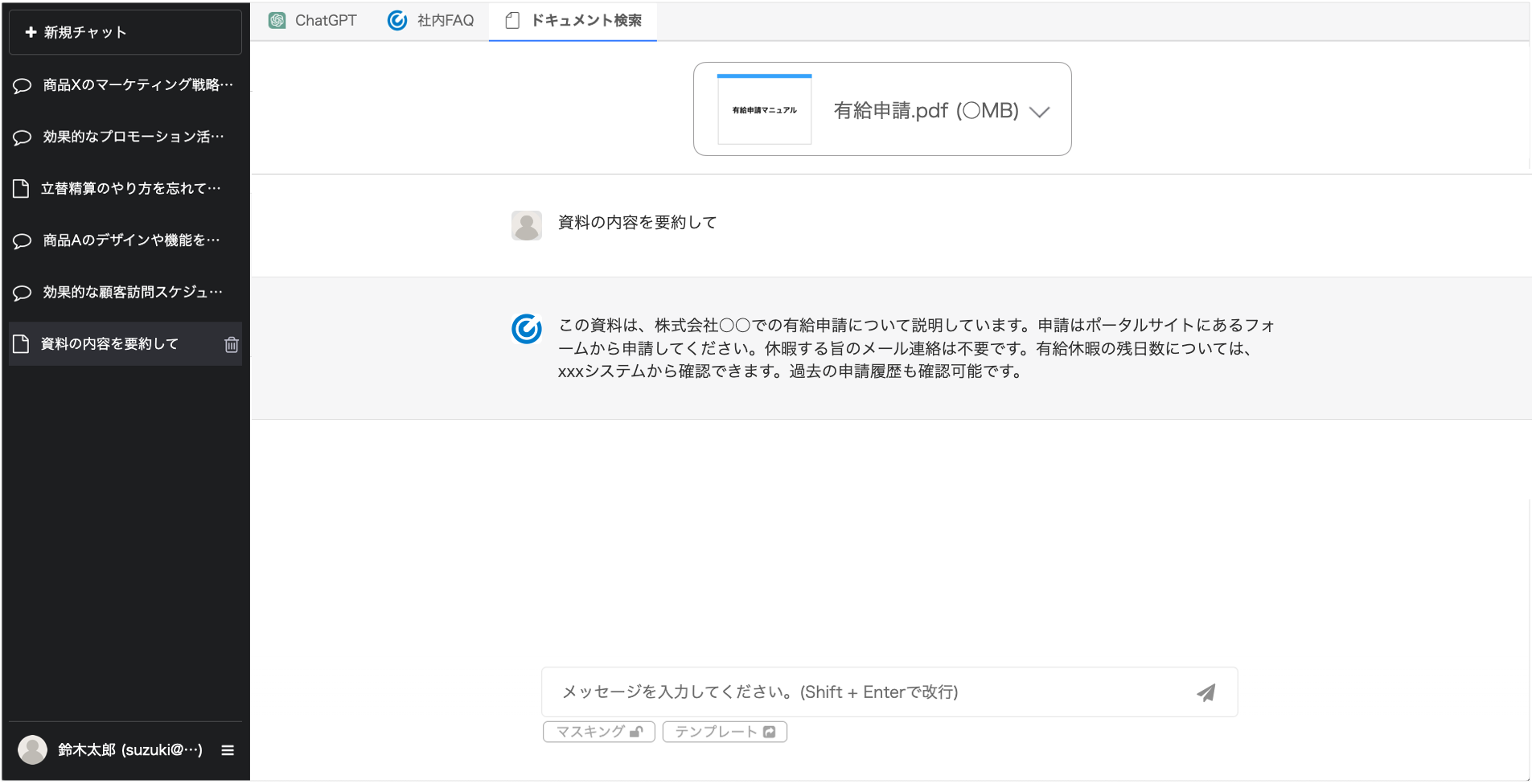
Task: Click the gray user avatar in chat
Action: [527, 226]
